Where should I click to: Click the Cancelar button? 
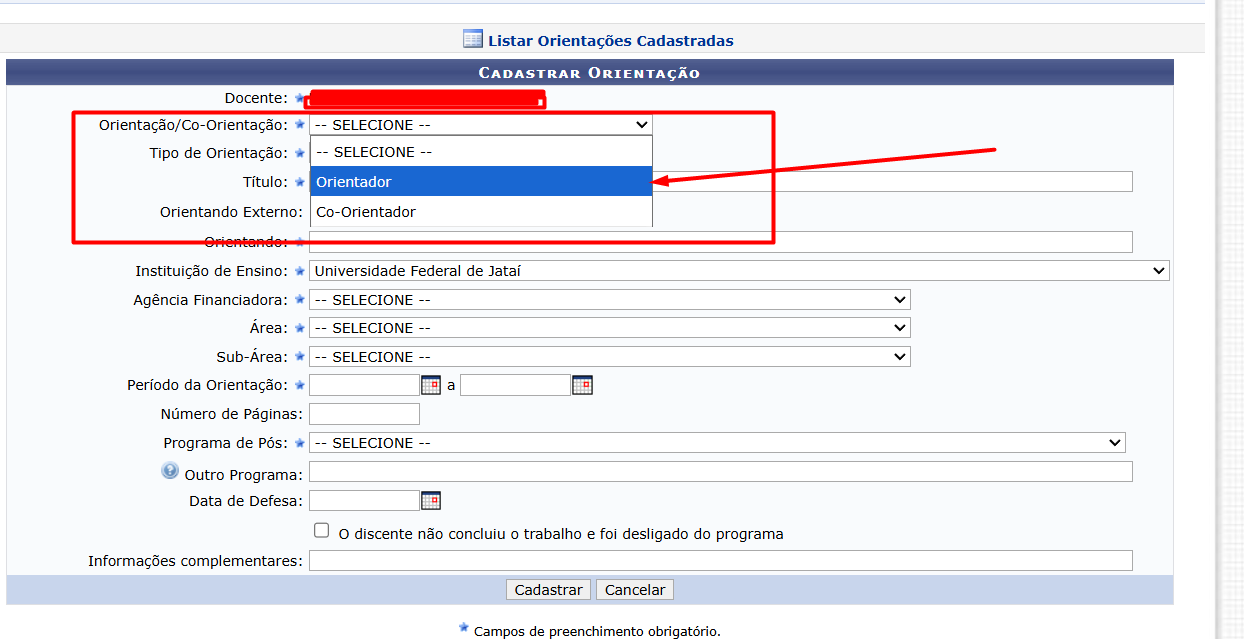tap(635, 590)
